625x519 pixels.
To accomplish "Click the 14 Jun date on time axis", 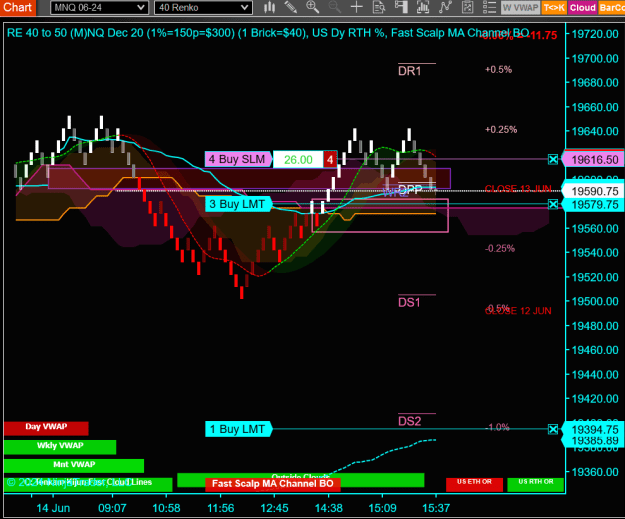I will pyautogui.click(x=53, y=509).
